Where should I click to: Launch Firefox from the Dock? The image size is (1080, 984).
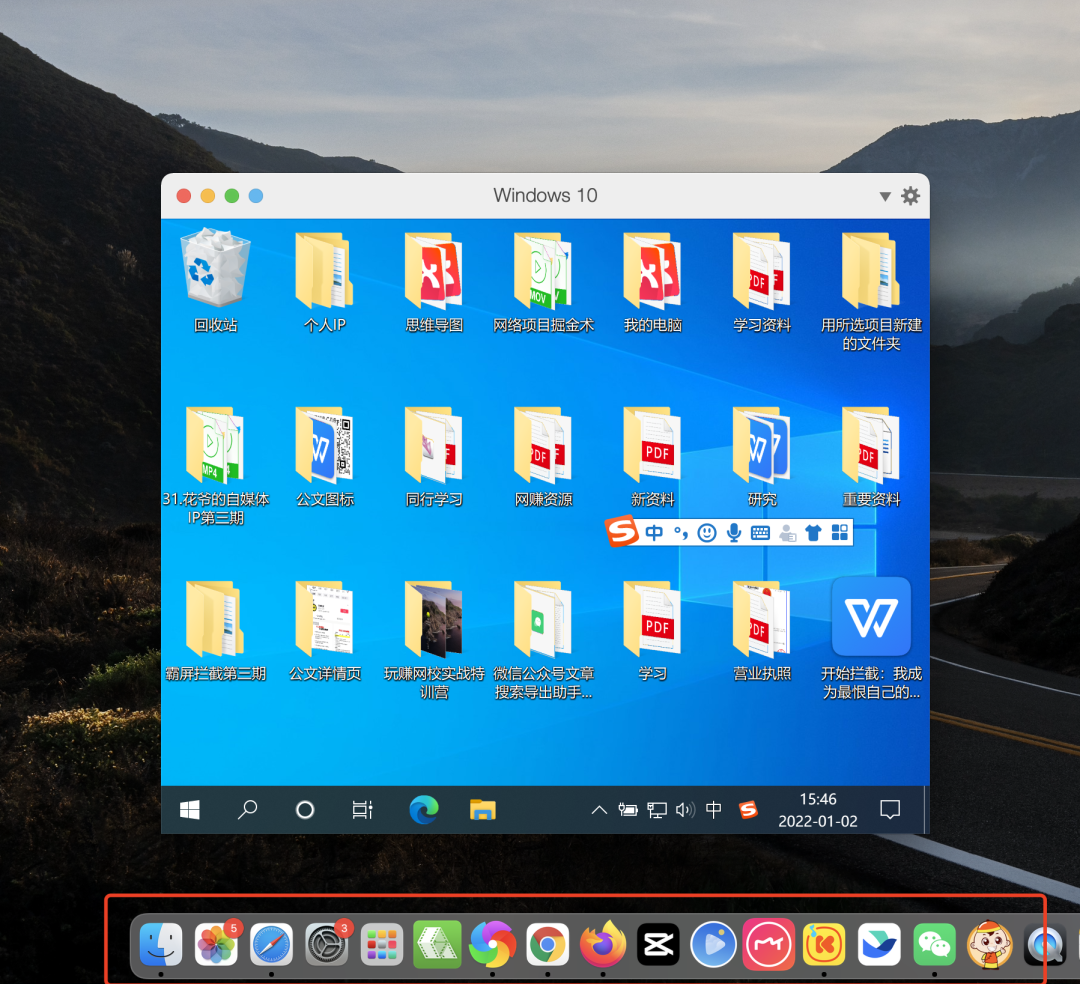(603, 944)
